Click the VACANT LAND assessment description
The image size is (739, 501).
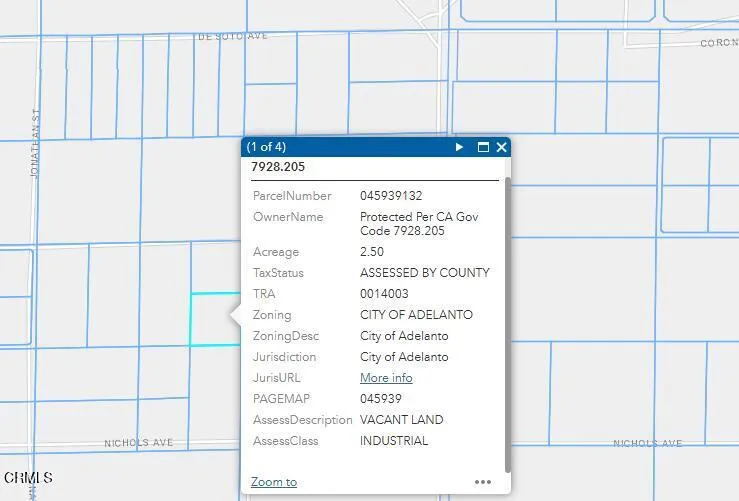tap(401, 420)
